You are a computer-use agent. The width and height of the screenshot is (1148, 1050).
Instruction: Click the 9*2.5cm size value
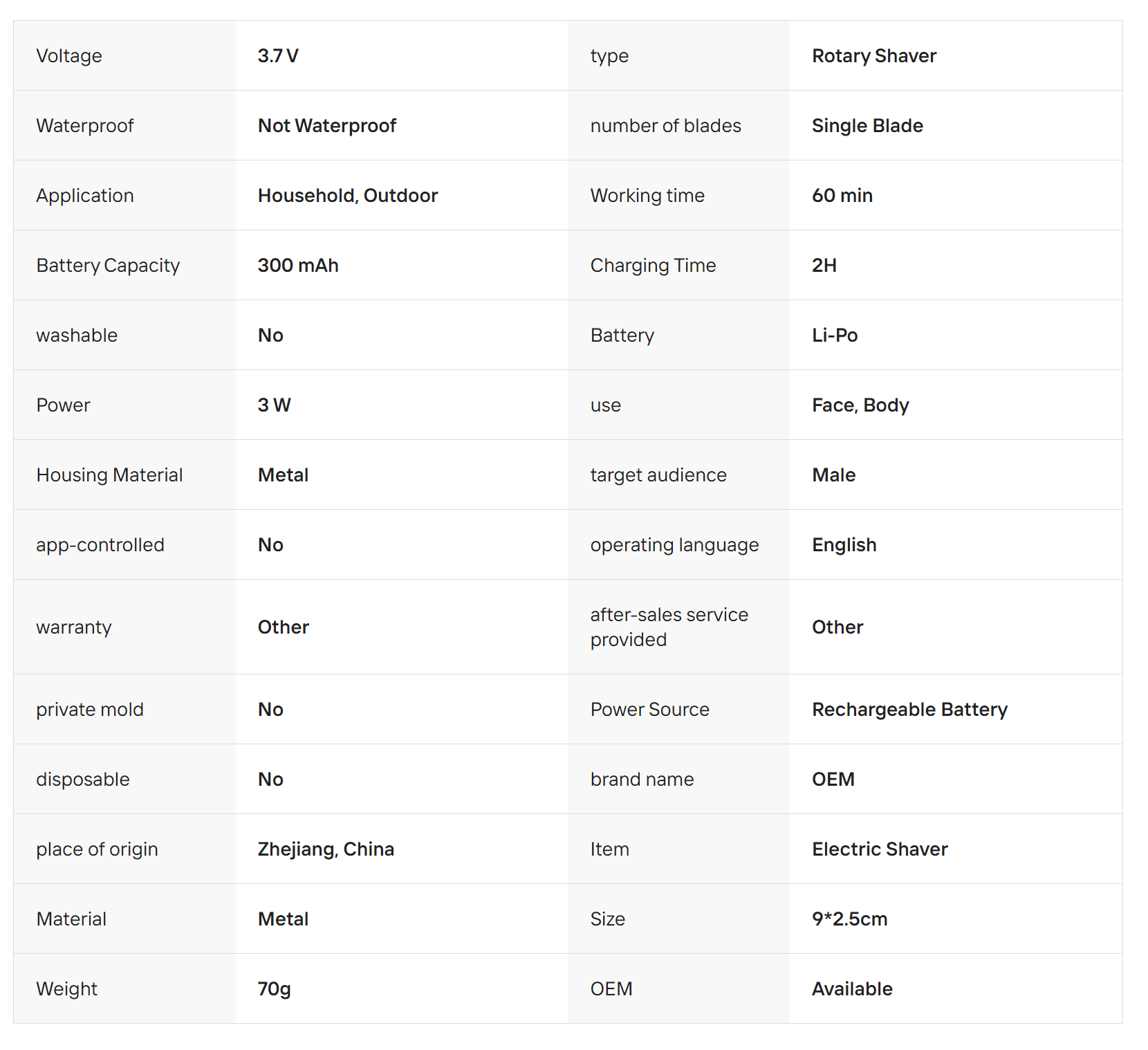coord(849,919)
